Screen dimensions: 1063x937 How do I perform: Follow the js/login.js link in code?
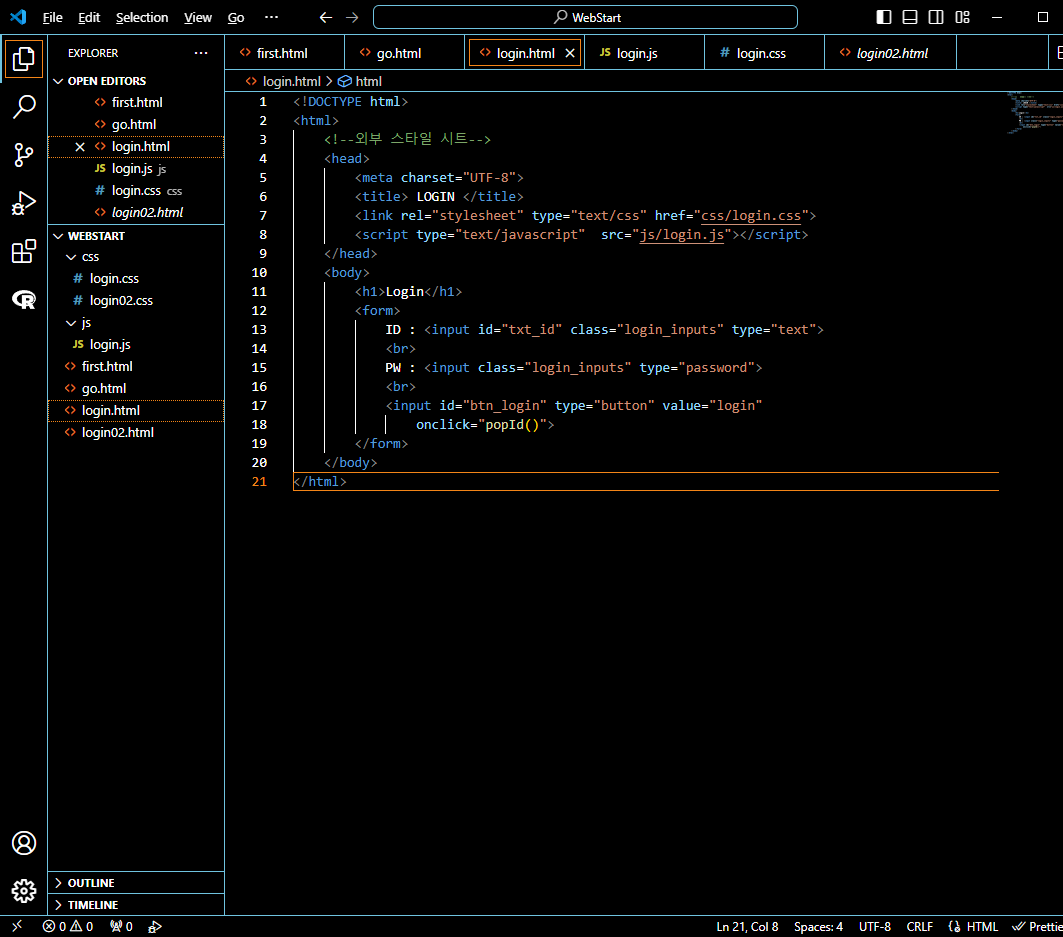point(681,235)
